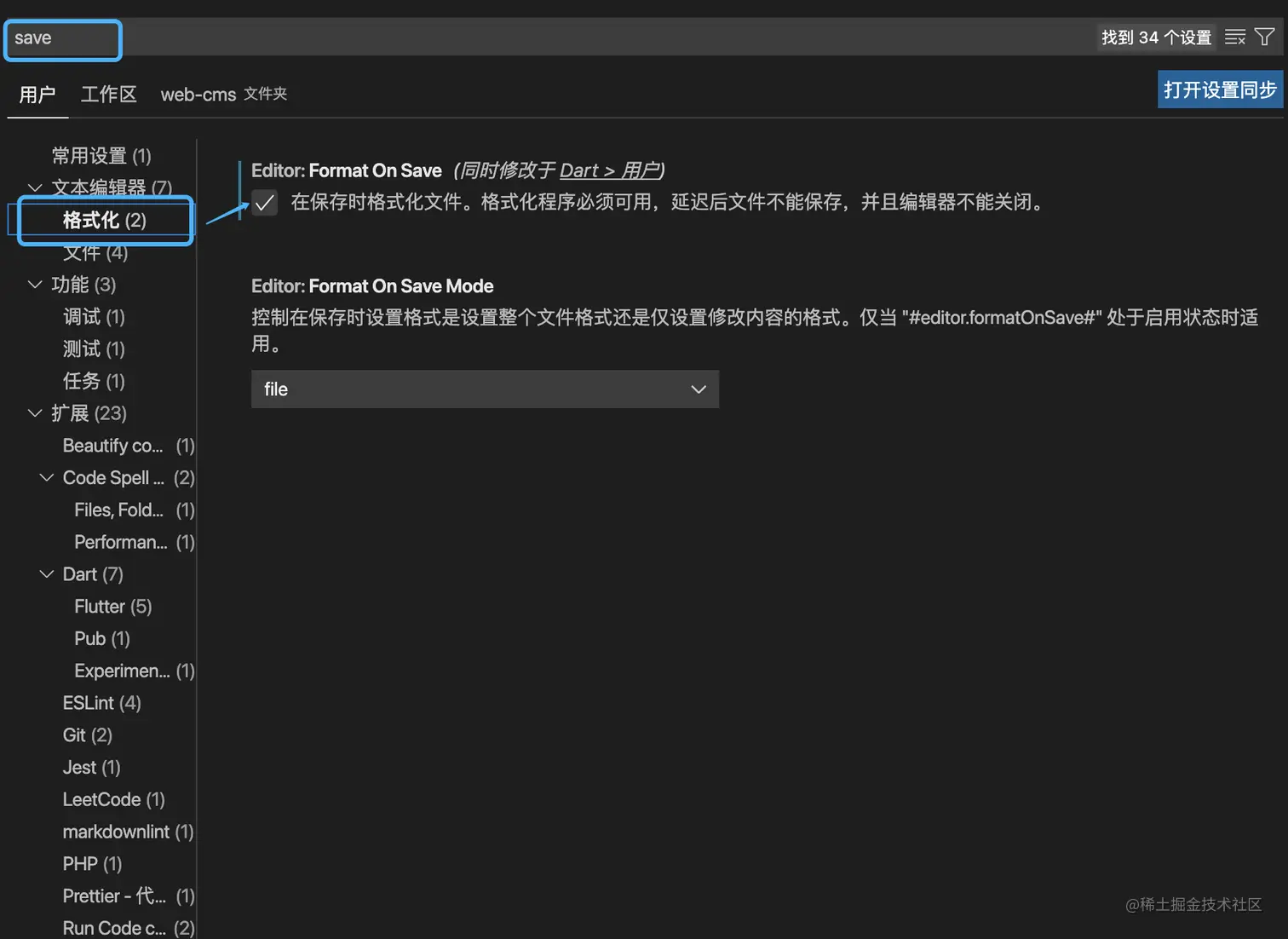Image resolution: width=1288 pixels, height=939 pixels.
Task: Open the settings filter funnel icon
Action: tap(1265, 37)
